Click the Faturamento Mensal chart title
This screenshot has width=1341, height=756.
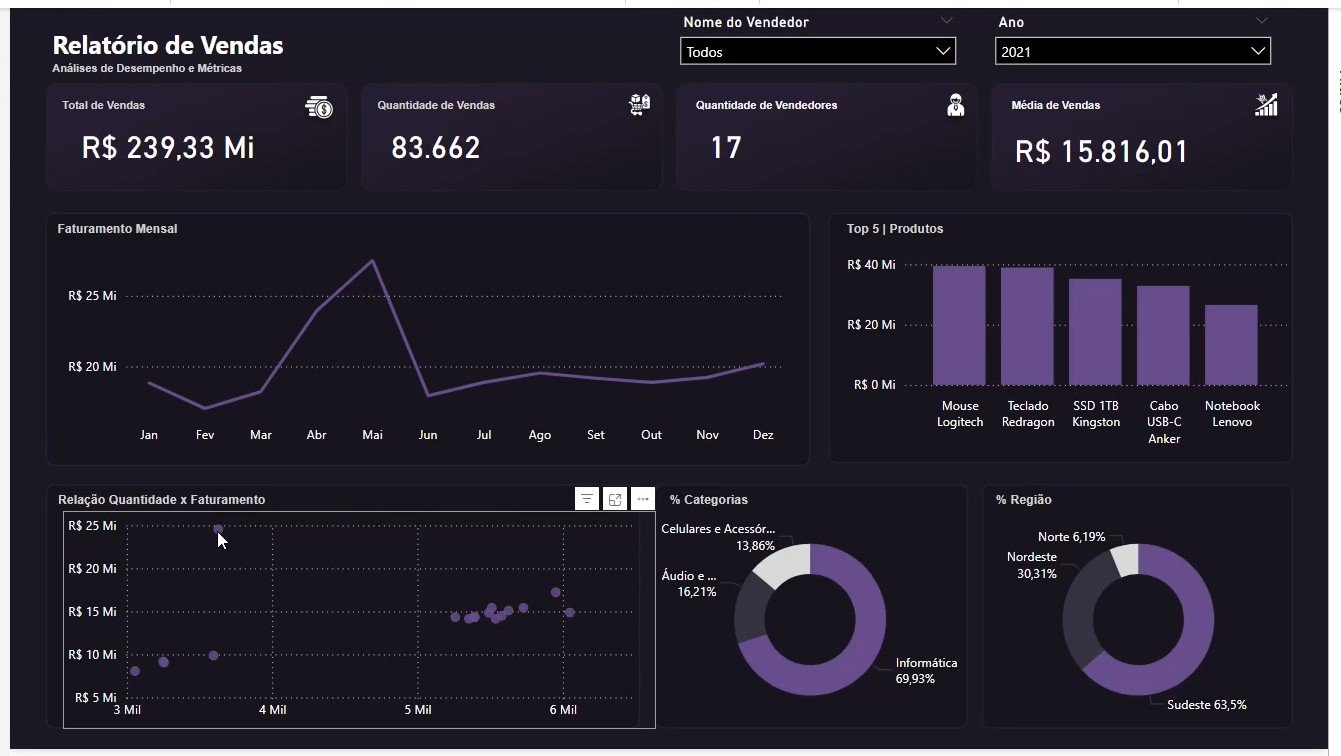118,229
